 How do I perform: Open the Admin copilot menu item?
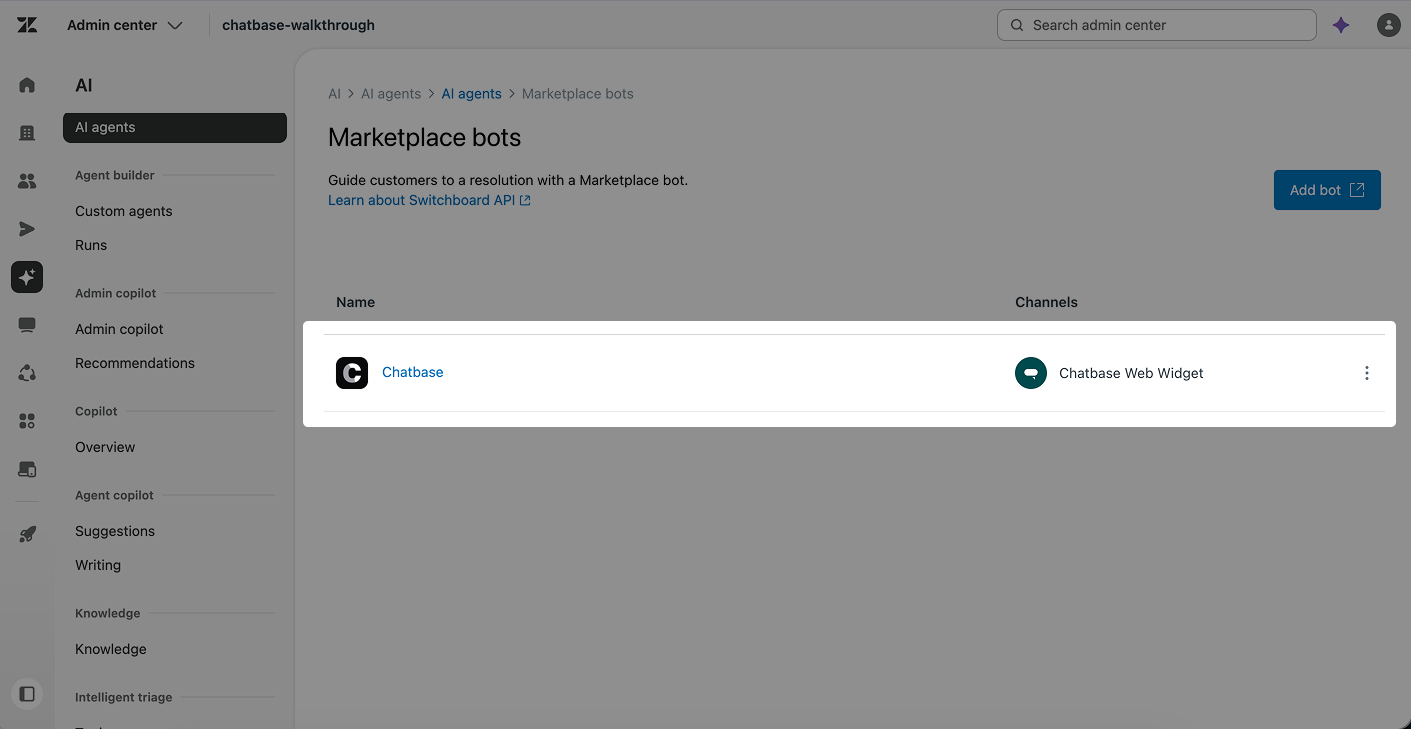119,329
